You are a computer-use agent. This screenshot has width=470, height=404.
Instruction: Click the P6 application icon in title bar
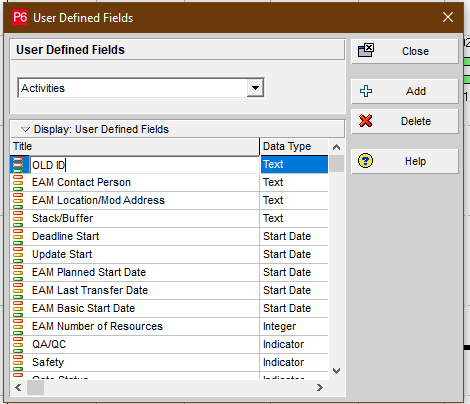point(20,17)
